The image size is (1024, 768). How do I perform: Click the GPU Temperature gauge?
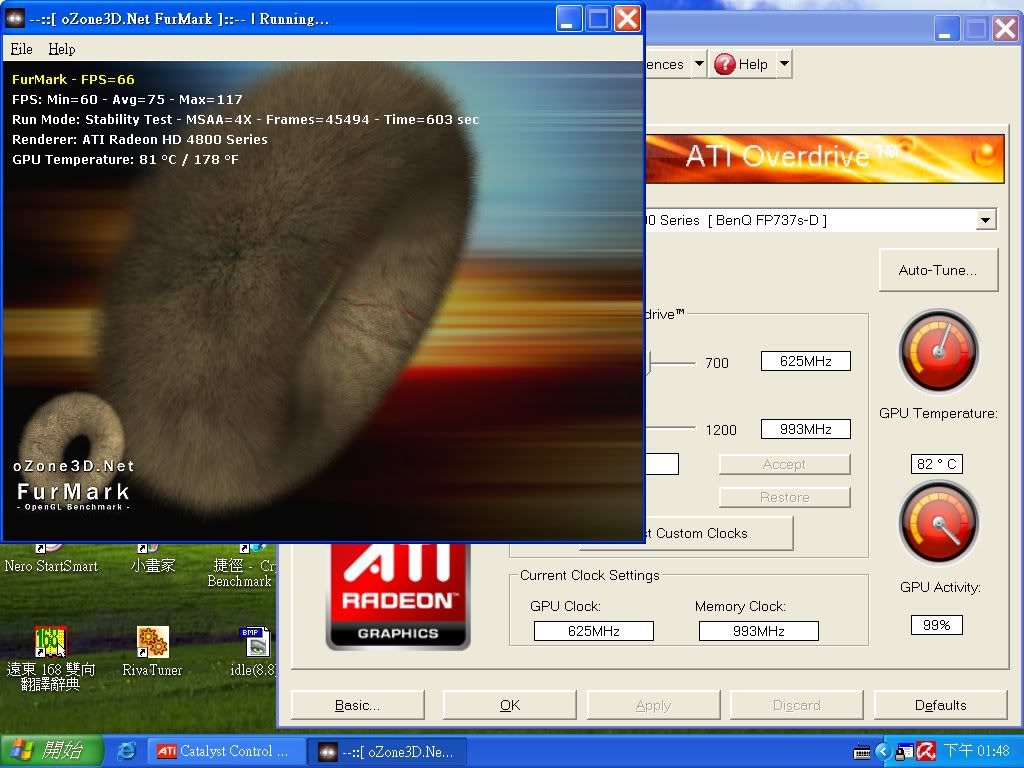click(938, 352)
